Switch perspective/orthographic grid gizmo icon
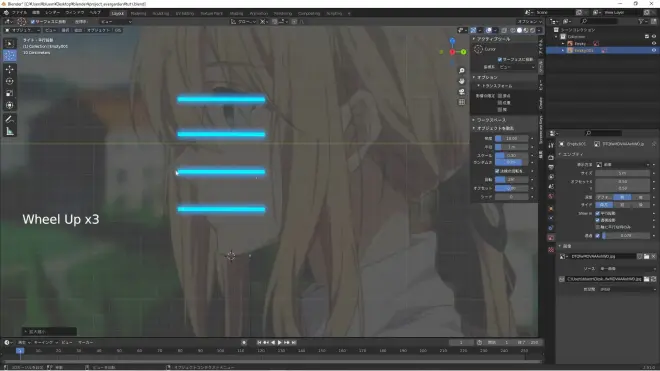 pyautogui.click(x=462, y=102)
